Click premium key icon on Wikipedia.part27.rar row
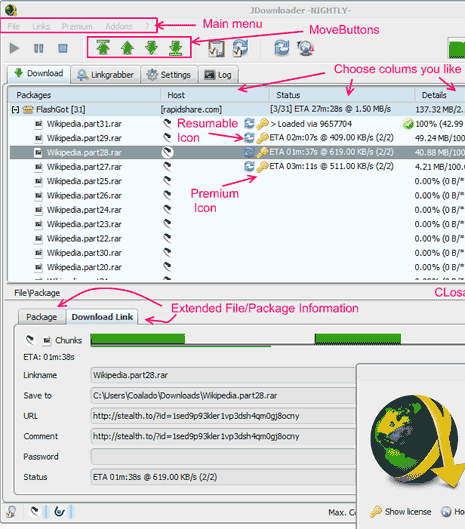This screenshot has height=529, width=465. (x=262, y=167)
